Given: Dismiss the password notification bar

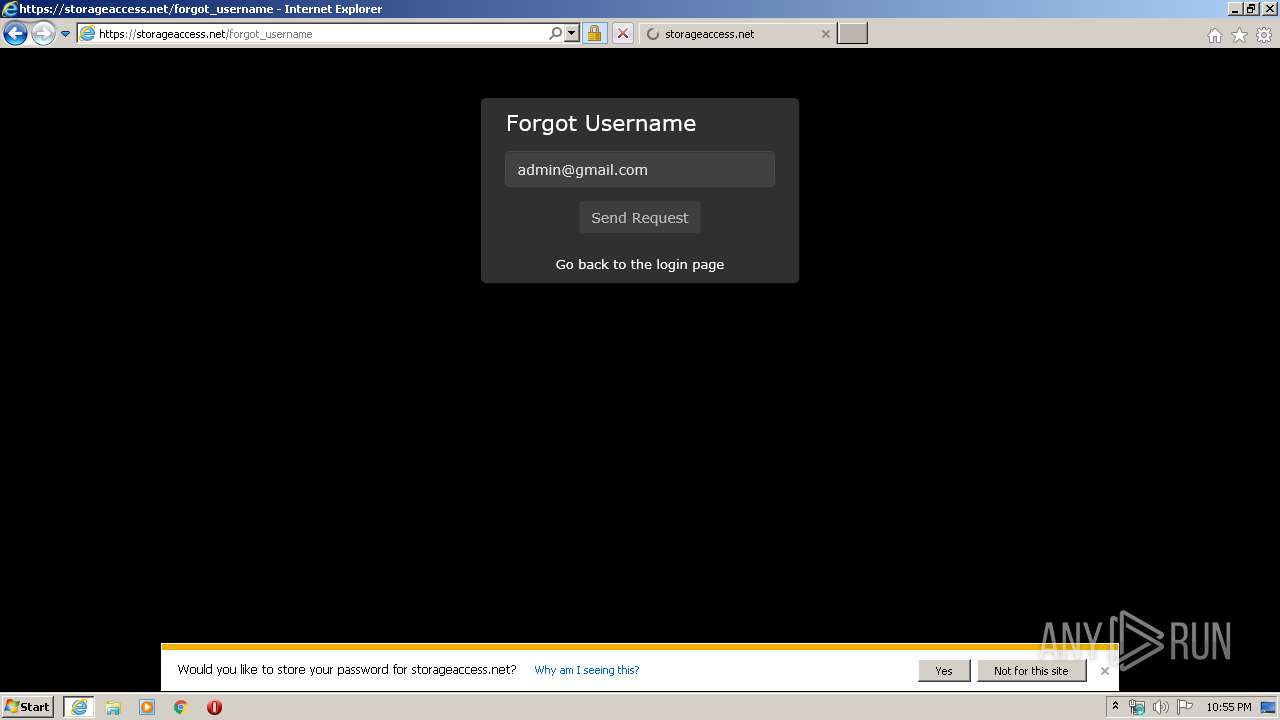Looking at the screenshot, I should [x=1105, y=671].
